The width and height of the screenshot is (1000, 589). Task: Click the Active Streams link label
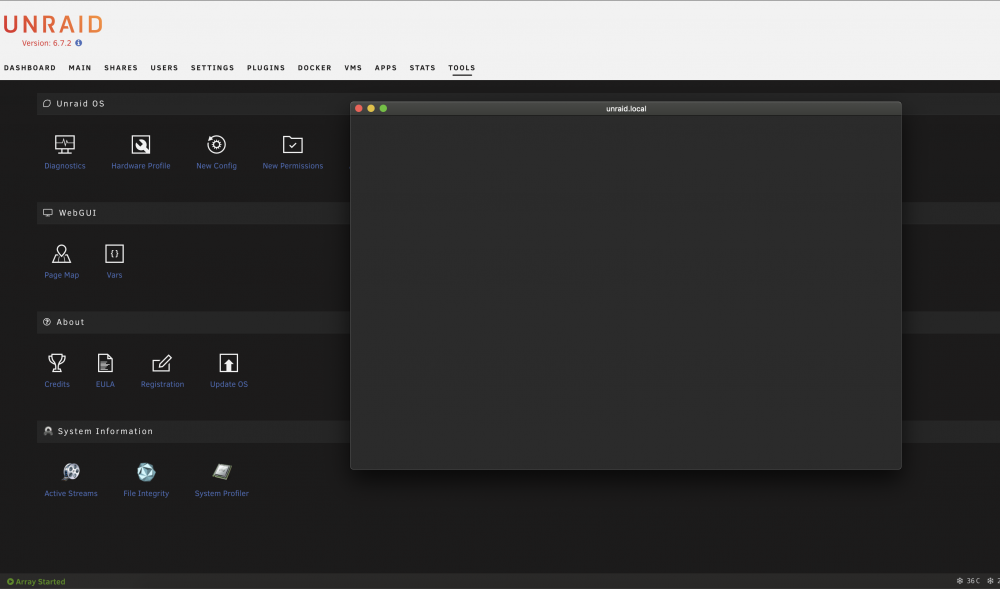pos(71,493)
